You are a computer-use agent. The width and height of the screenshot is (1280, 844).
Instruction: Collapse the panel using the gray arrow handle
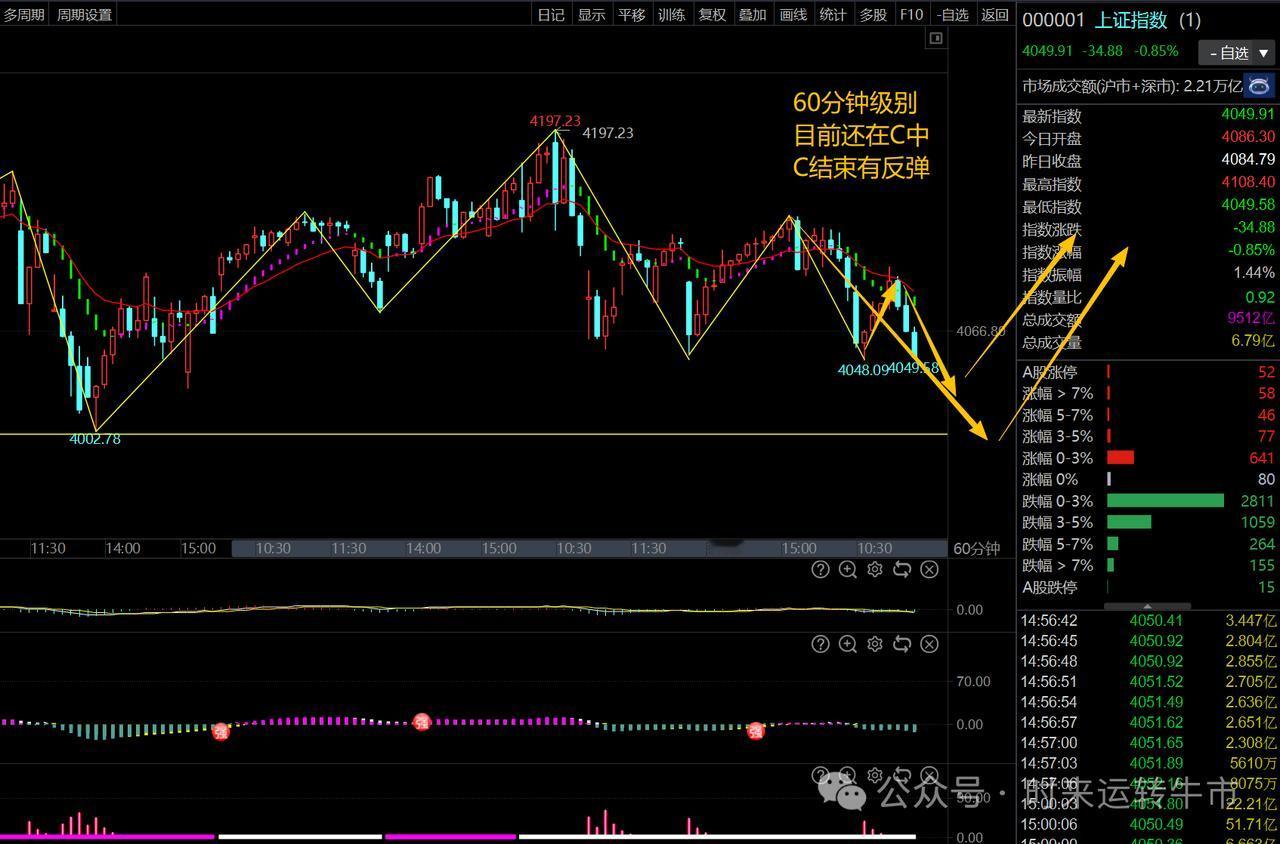pyautogui.click(x=1147, y=606)
